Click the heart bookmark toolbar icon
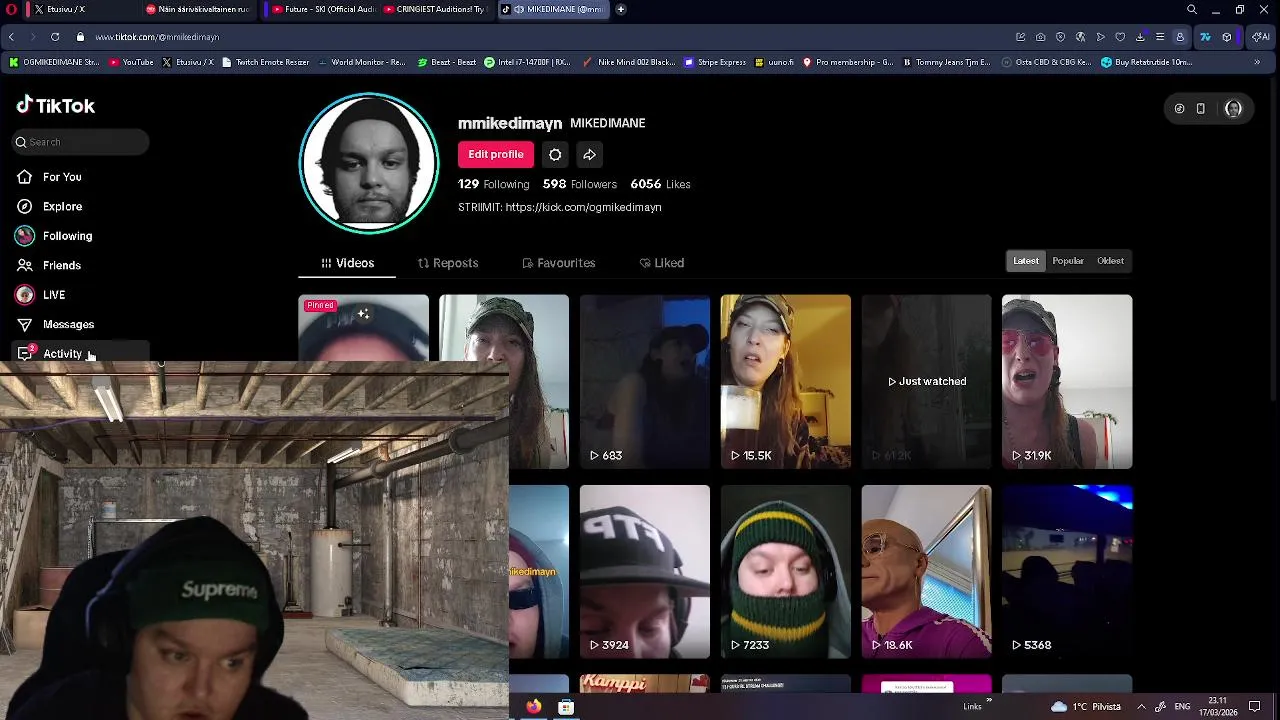This screenshot has height=720, width=1280. pos(1120,37)
